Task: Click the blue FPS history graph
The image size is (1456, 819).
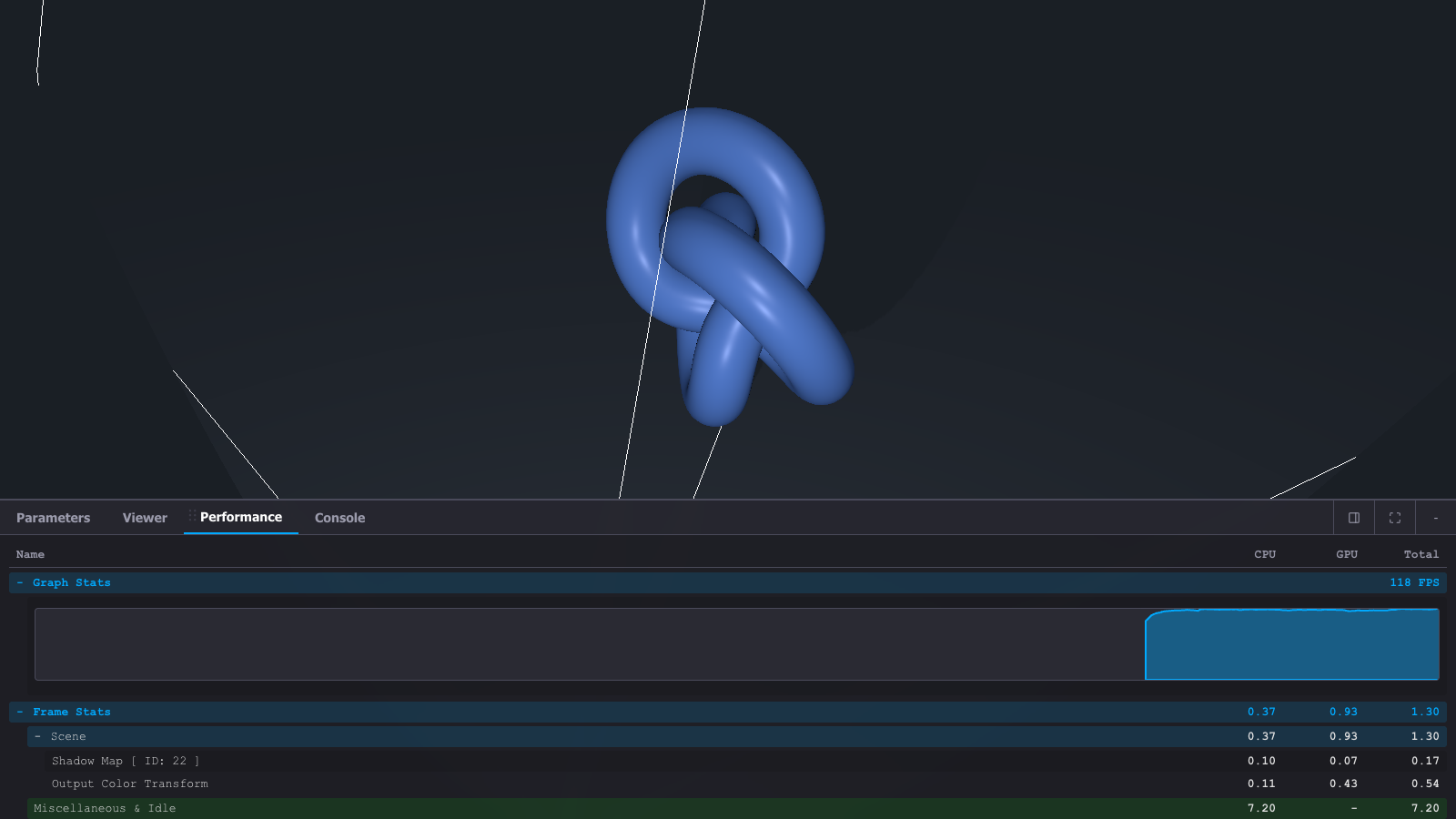Action: point(1291,644)
